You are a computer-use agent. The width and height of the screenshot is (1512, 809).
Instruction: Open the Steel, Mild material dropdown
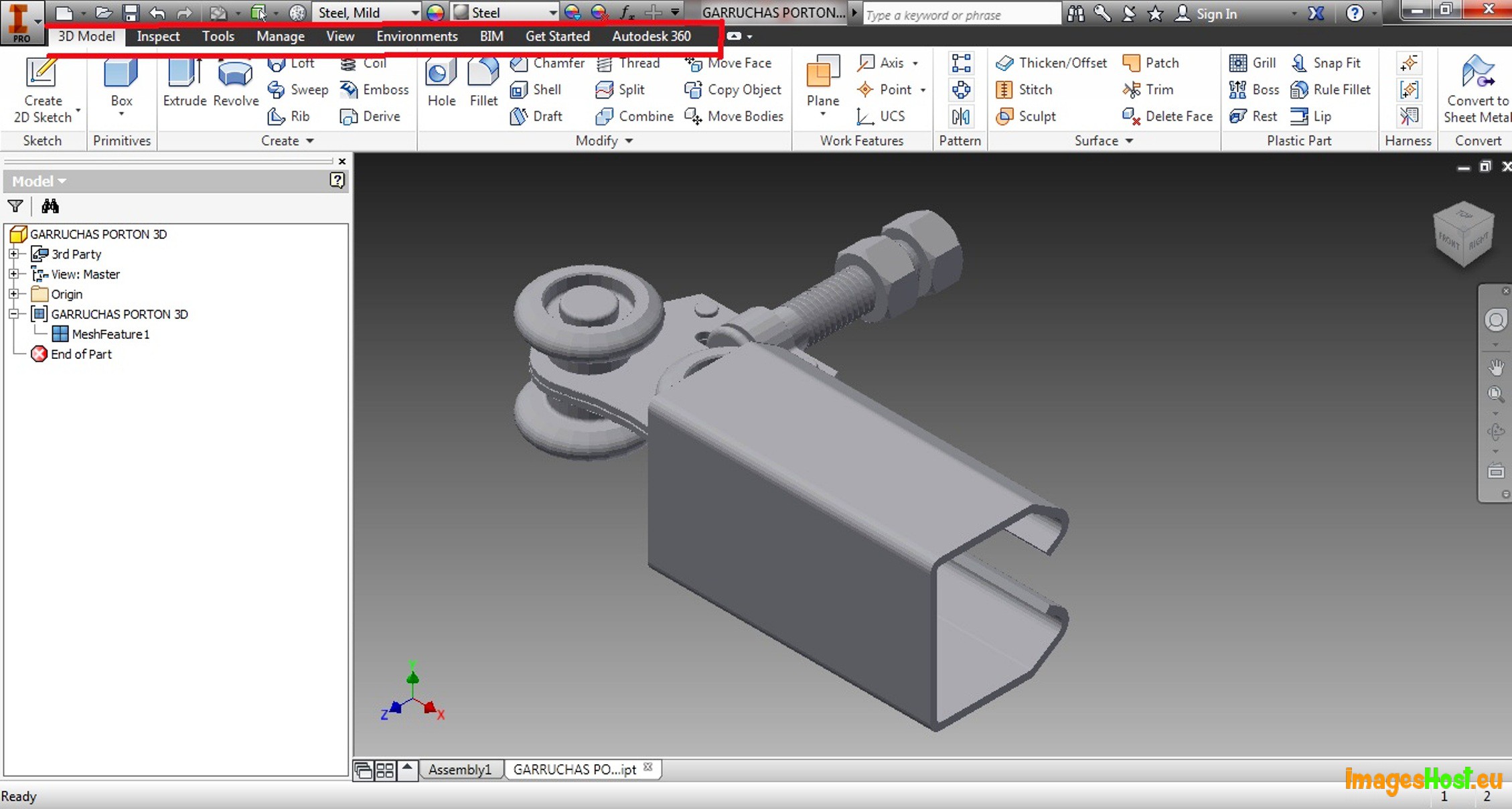pos(414,13)
